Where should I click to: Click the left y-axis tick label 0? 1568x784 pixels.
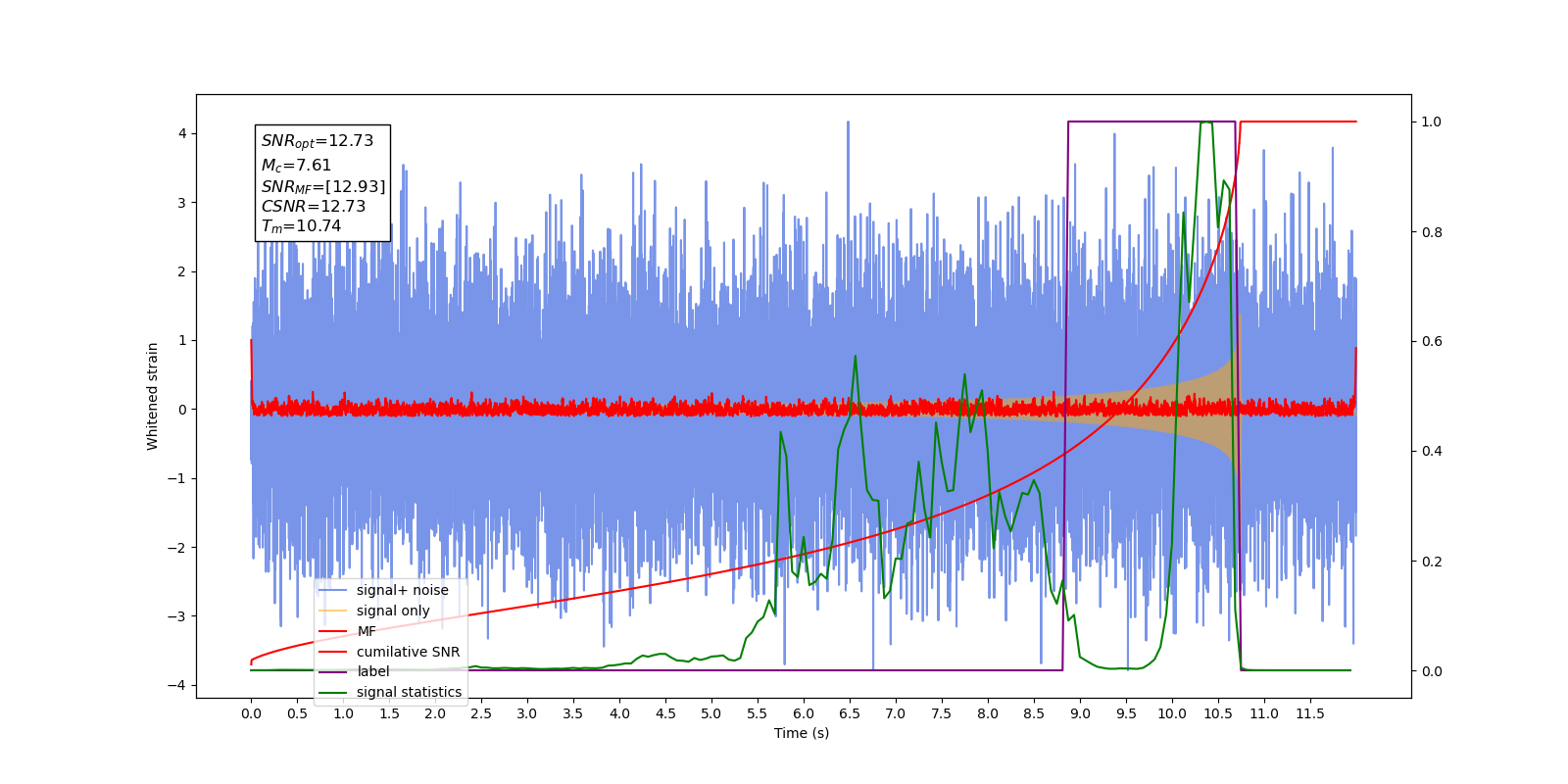[181, 410]
